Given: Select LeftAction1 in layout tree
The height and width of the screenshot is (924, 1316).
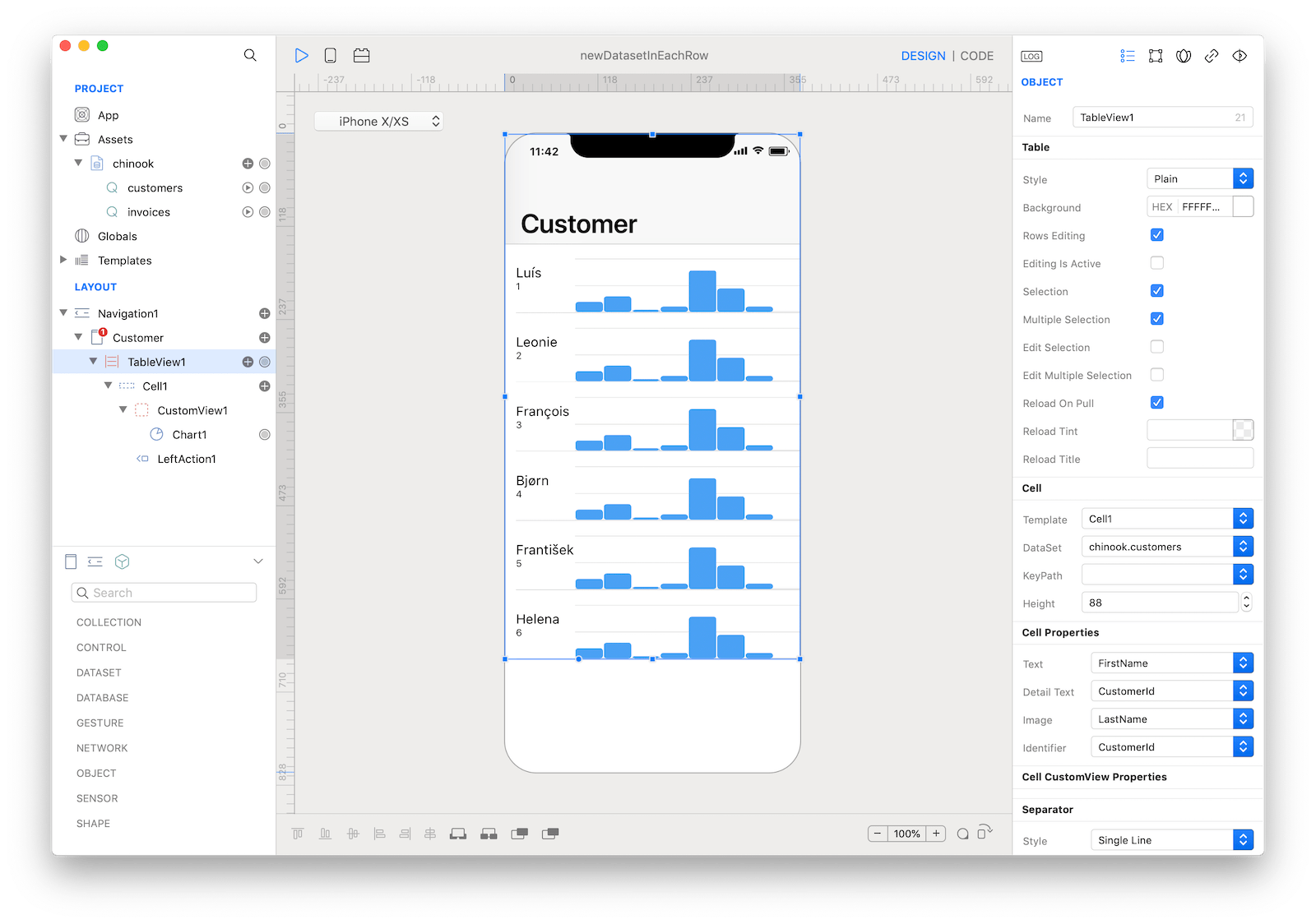Looking at the screenshot, I should coord(187,459).
